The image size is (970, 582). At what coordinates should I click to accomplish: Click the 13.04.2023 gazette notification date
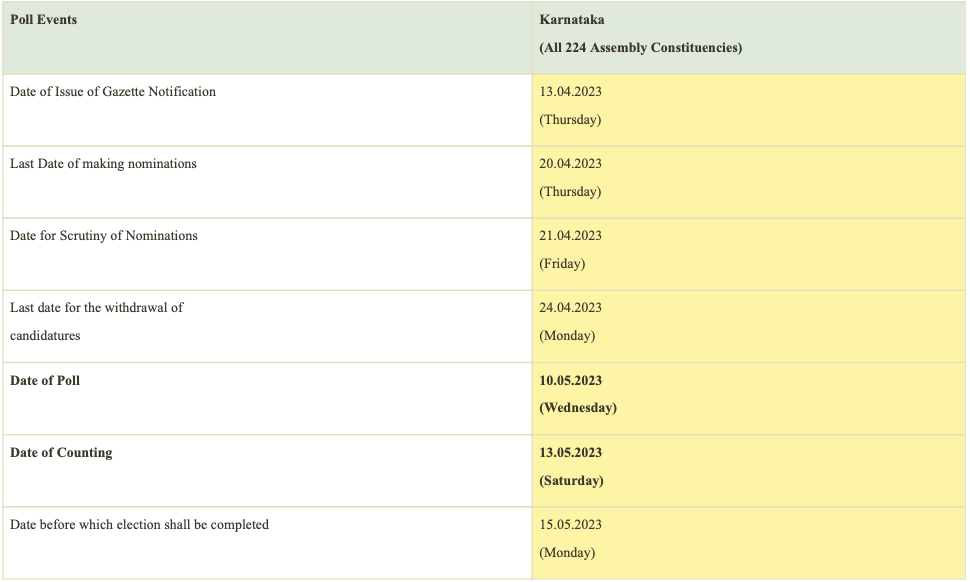(570, 92)
